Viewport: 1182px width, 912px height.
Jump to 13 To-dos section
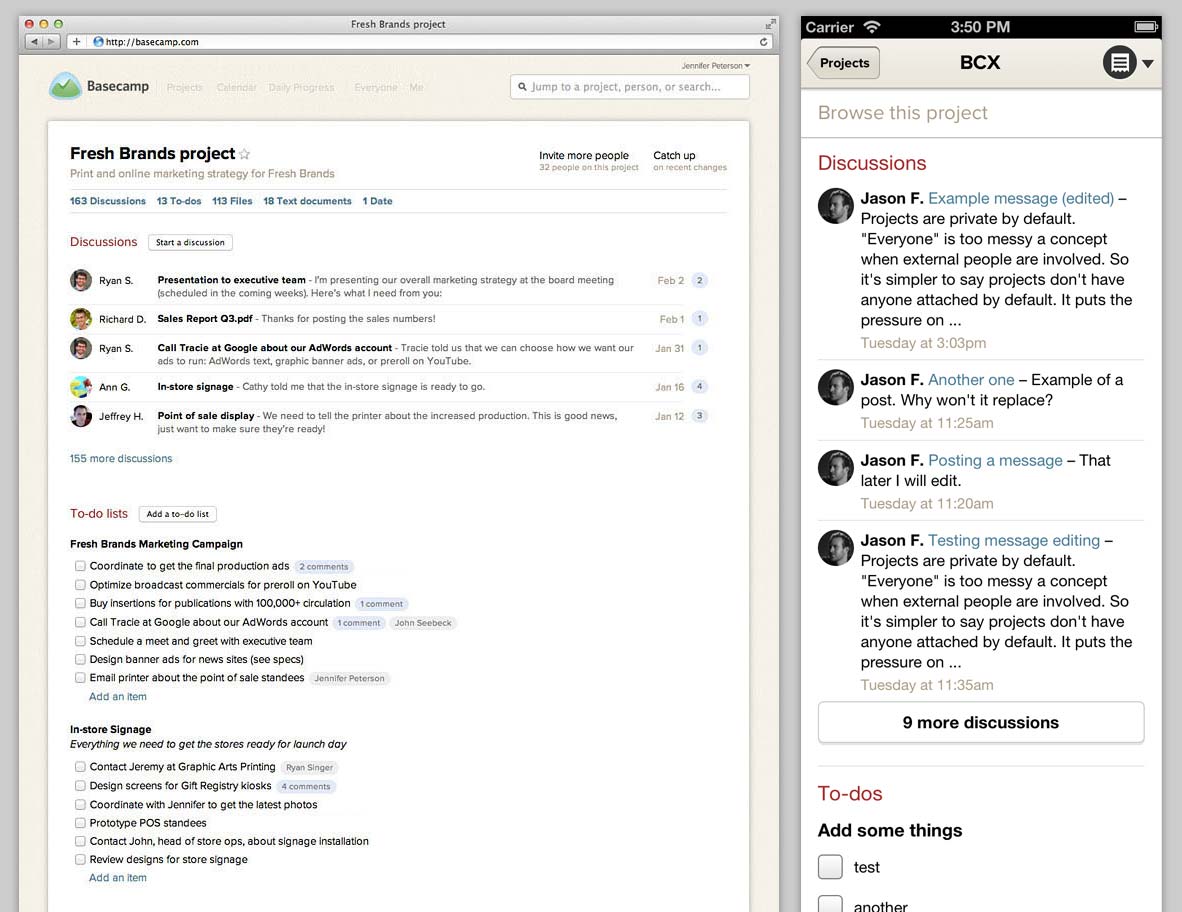click(179, 201)
